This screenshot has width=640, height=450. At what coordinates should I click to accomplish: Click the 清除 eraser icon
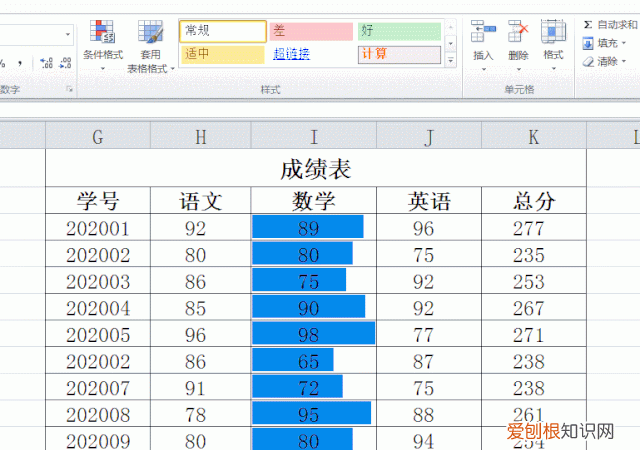588,62
